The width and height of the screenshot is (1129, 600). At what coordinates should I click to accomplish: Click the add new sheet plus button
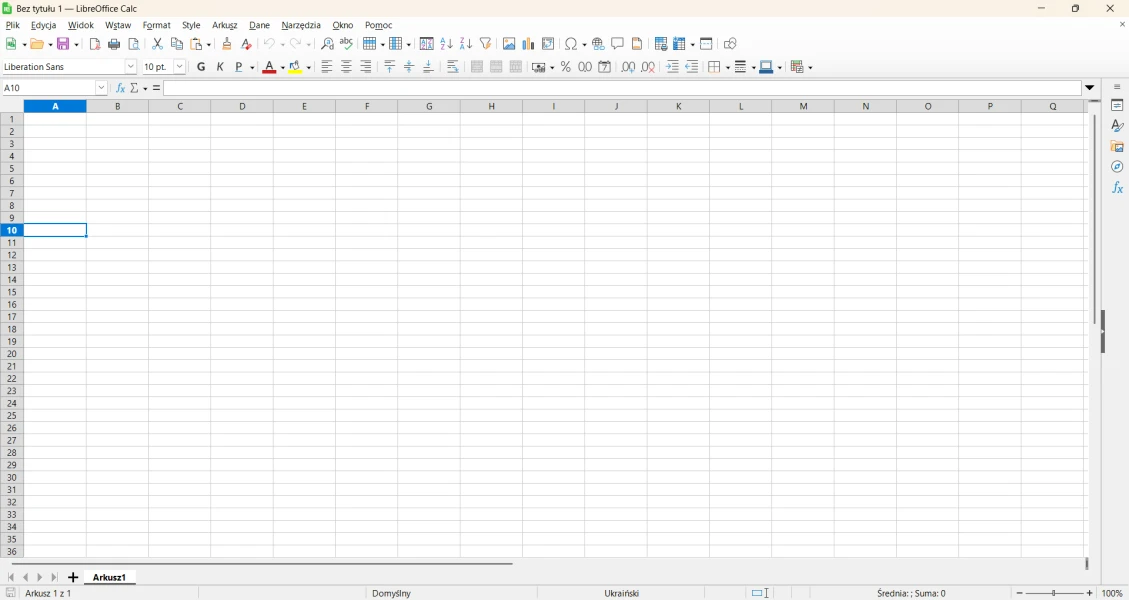pos(73,578)
